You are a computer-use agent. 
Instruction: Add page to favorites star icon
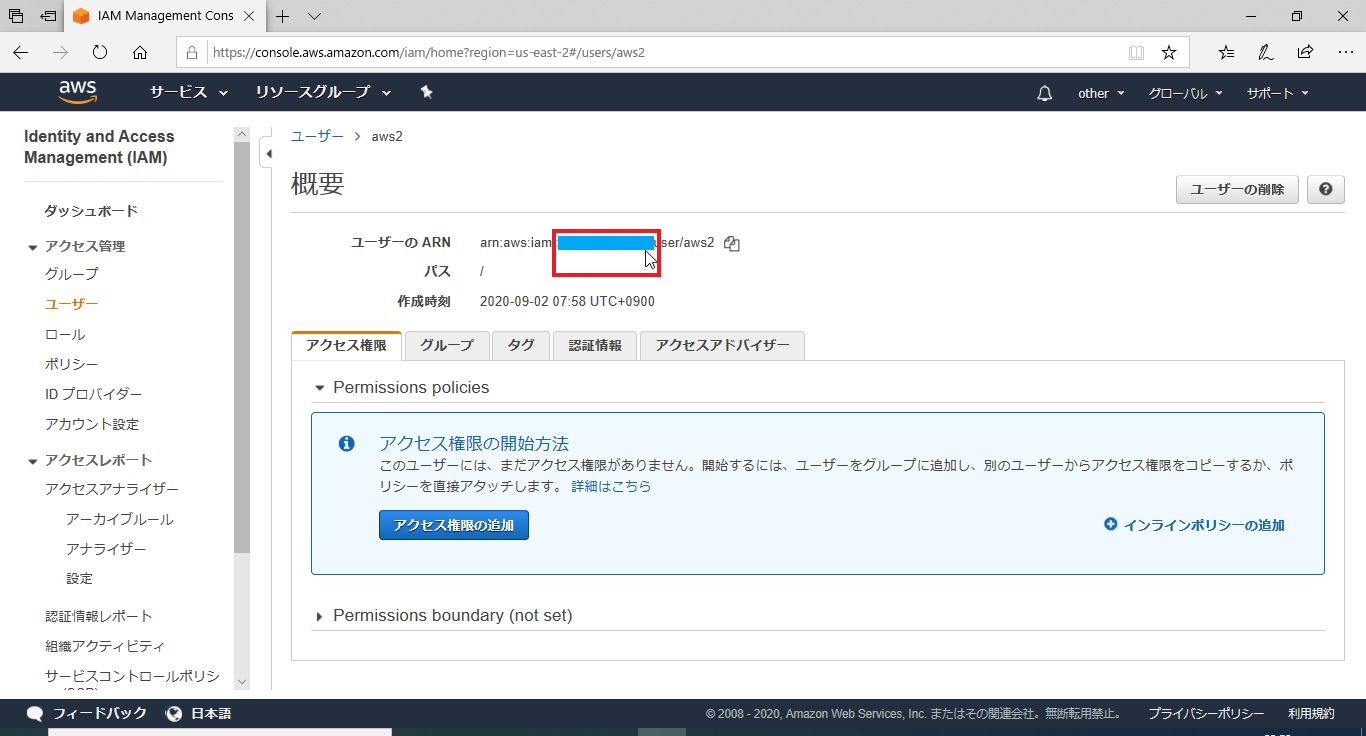[x=1169, y=52]
